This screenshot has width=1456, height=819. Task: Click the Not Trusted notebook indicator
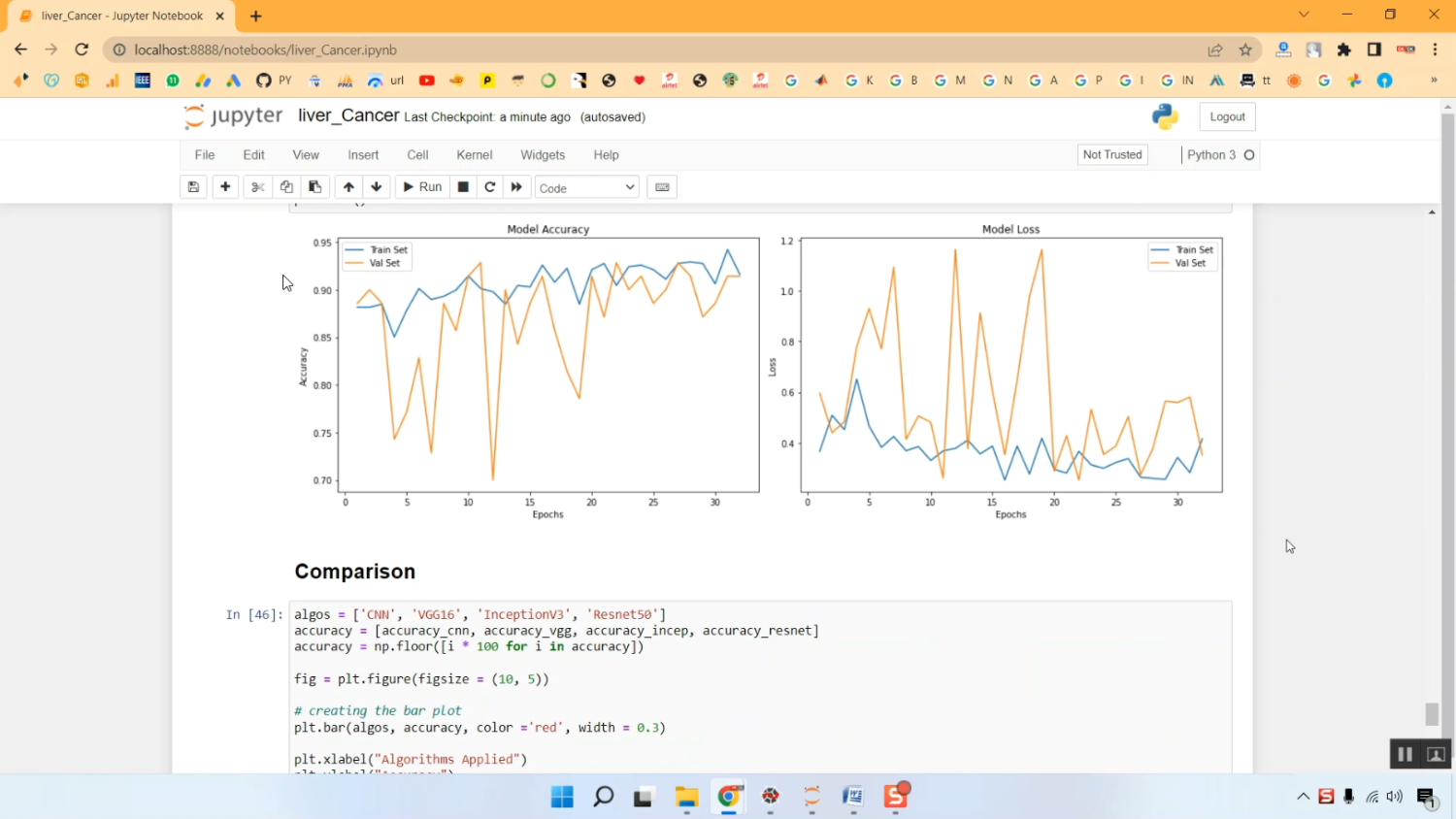[1112, 155]
